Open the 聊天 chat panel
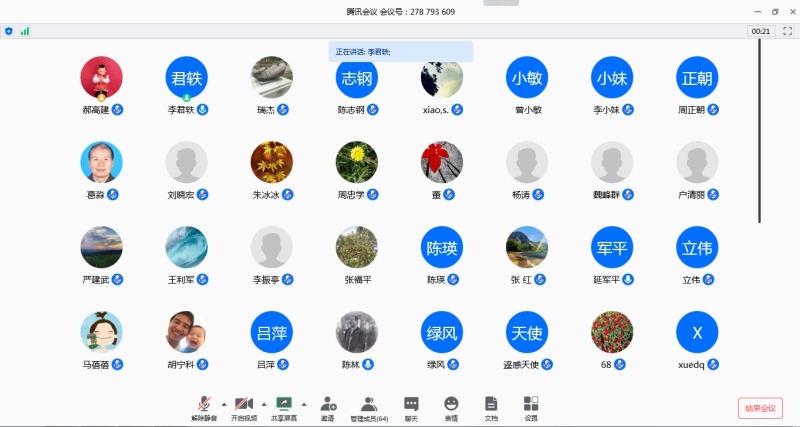 [x=411, y=406]
